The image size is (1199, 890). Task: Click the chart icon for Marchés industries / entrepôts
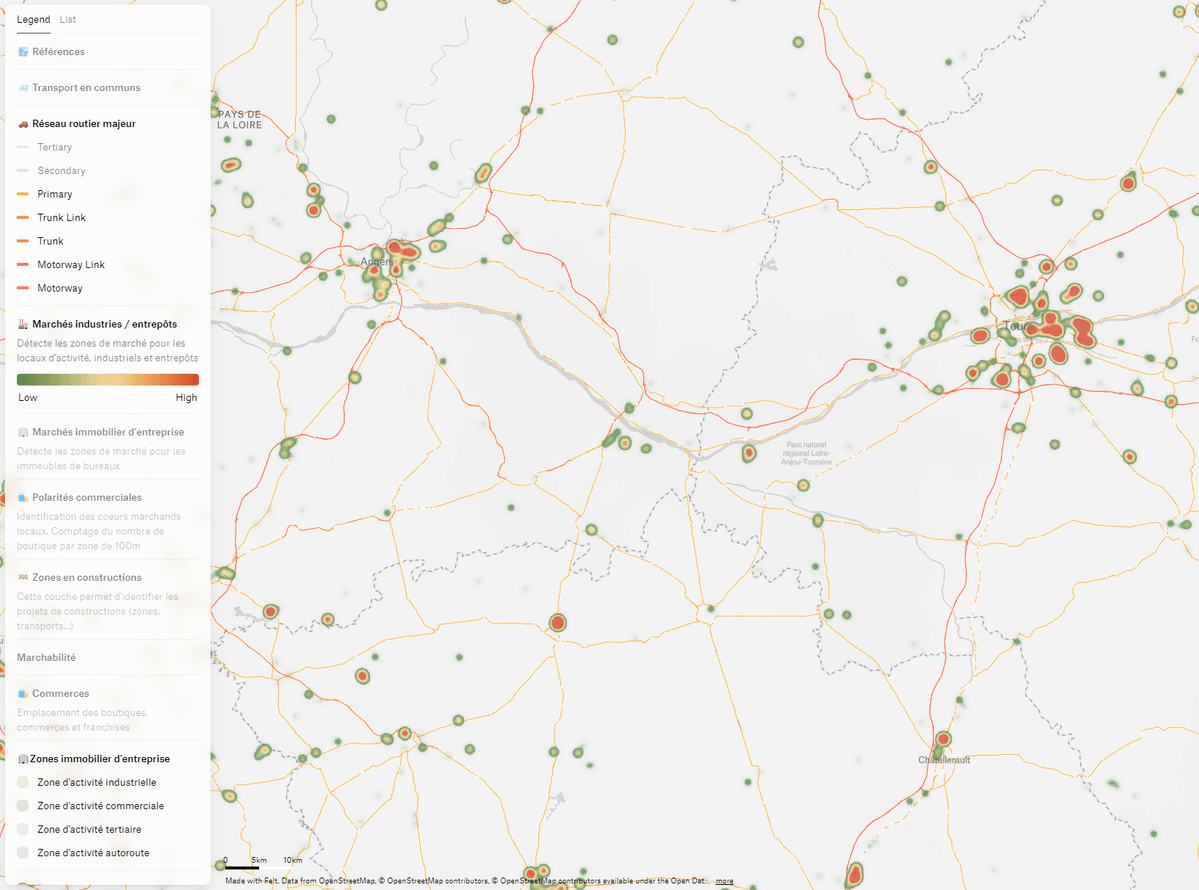tap(22, 323)
